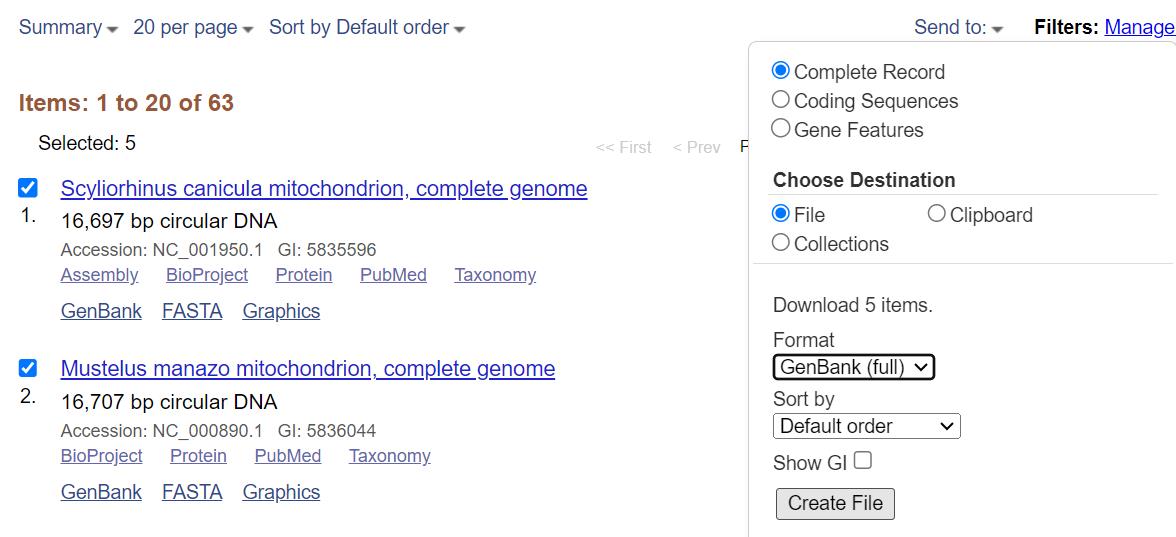
Task: Choose Collections as the destination
Action: [781, 242]
